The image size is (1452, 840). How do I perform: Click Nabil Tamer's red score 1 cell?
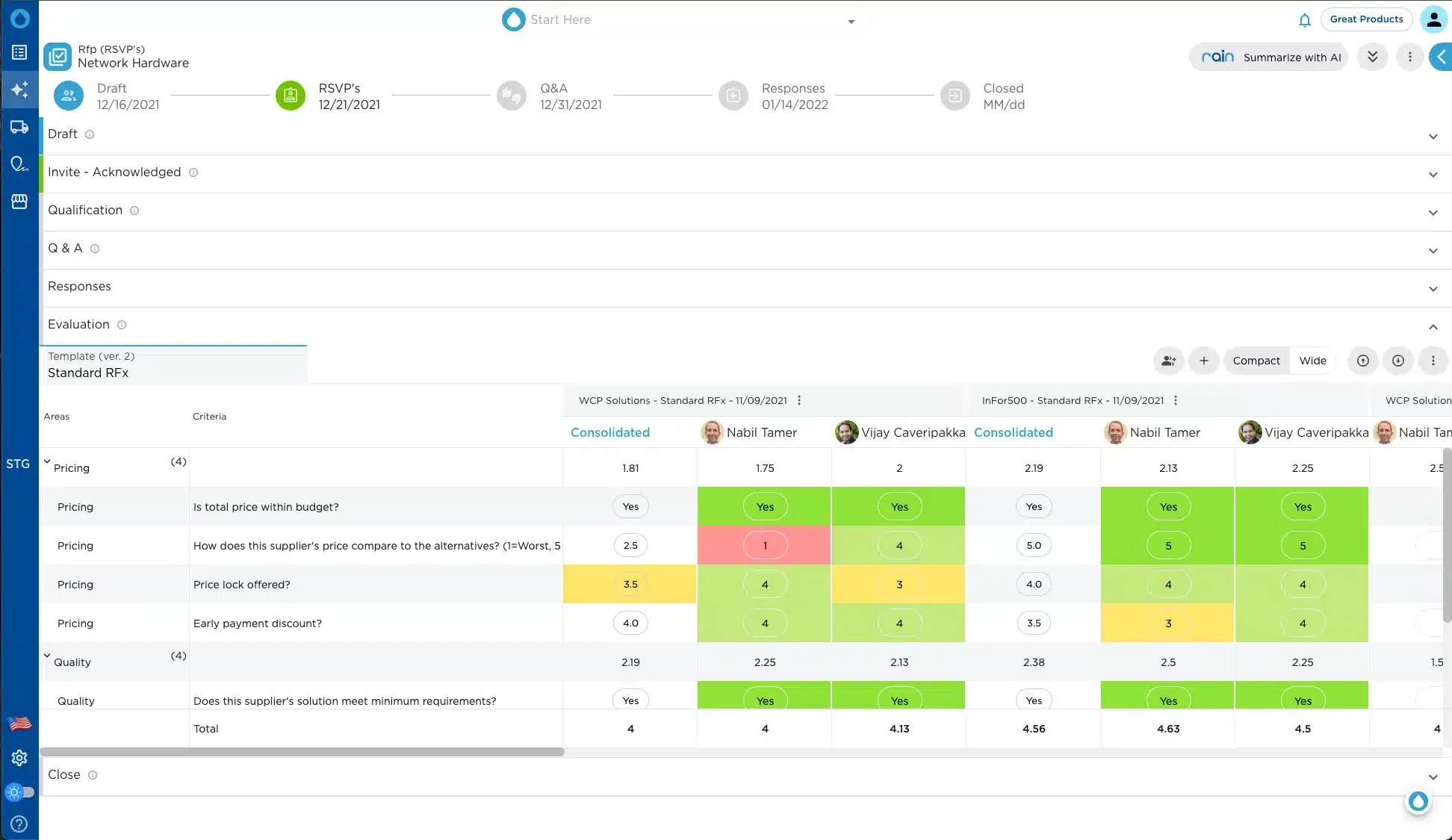pos(764,546)
